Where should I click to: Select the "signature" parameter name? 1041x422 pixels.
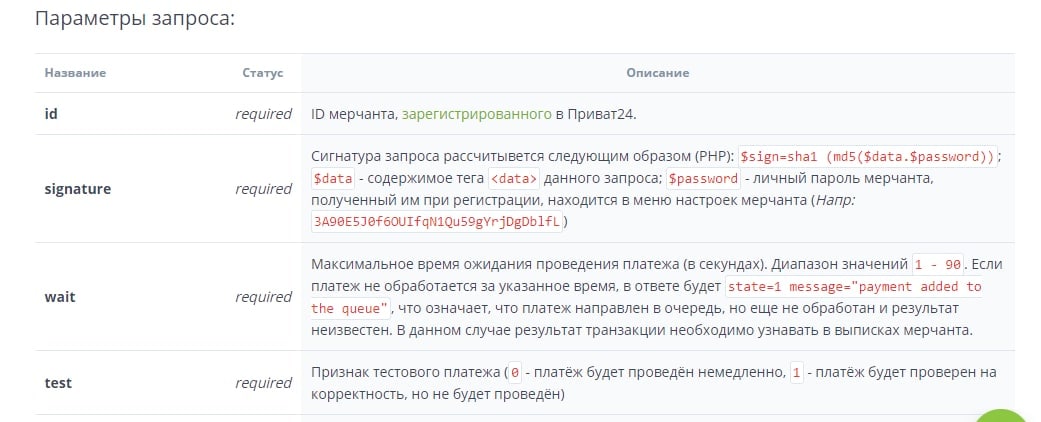[x=78, y=189]
